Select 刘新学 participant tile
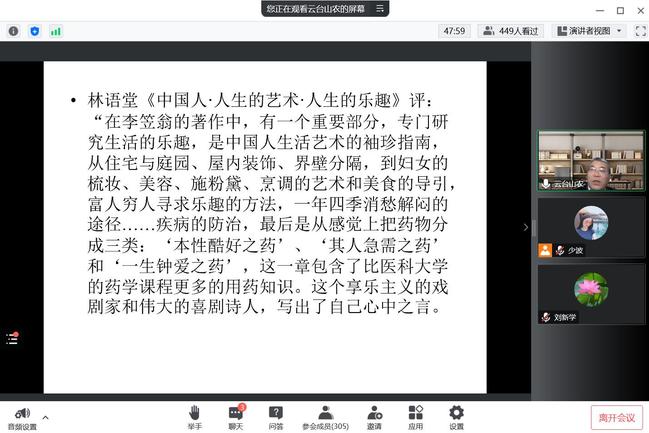 coord(590,293)
